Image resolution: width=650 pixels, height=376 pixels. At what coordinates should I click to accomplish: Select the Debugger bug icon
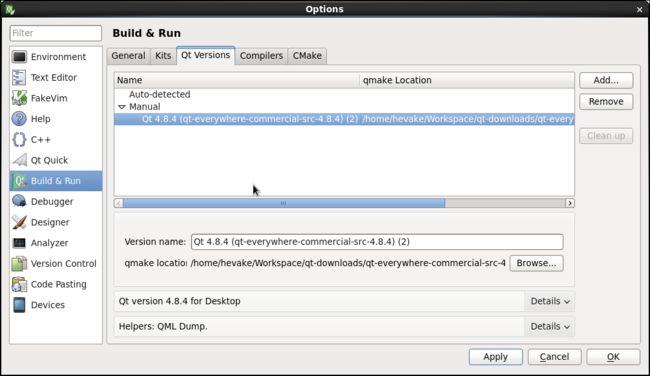point(19,201)
